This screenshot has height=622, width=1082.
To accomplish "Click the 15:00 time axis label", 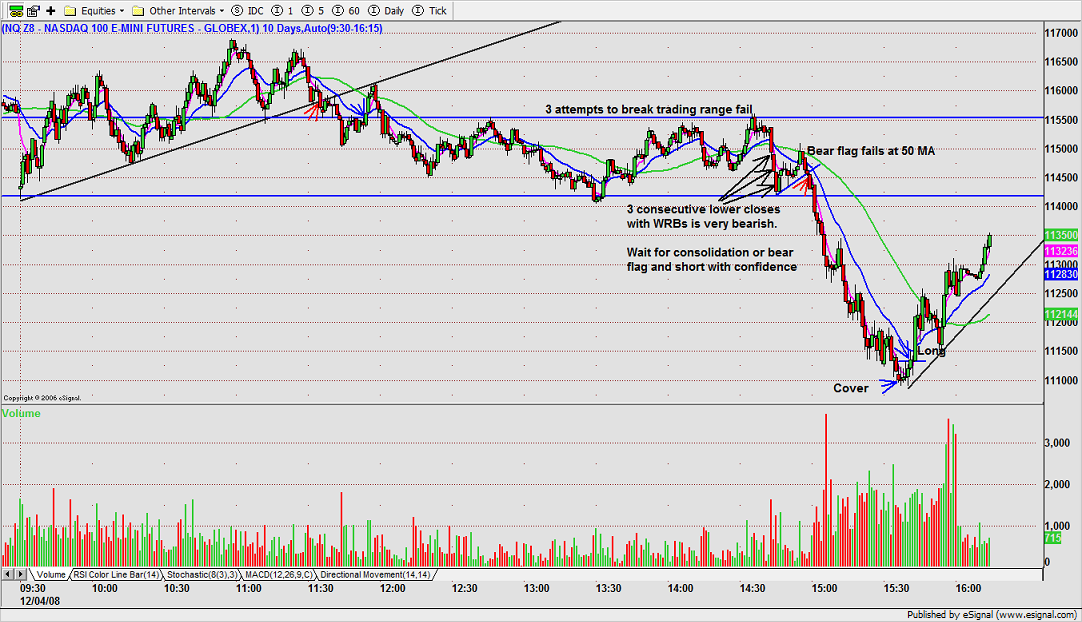I will pyautogui.click(x=824, y=588).
